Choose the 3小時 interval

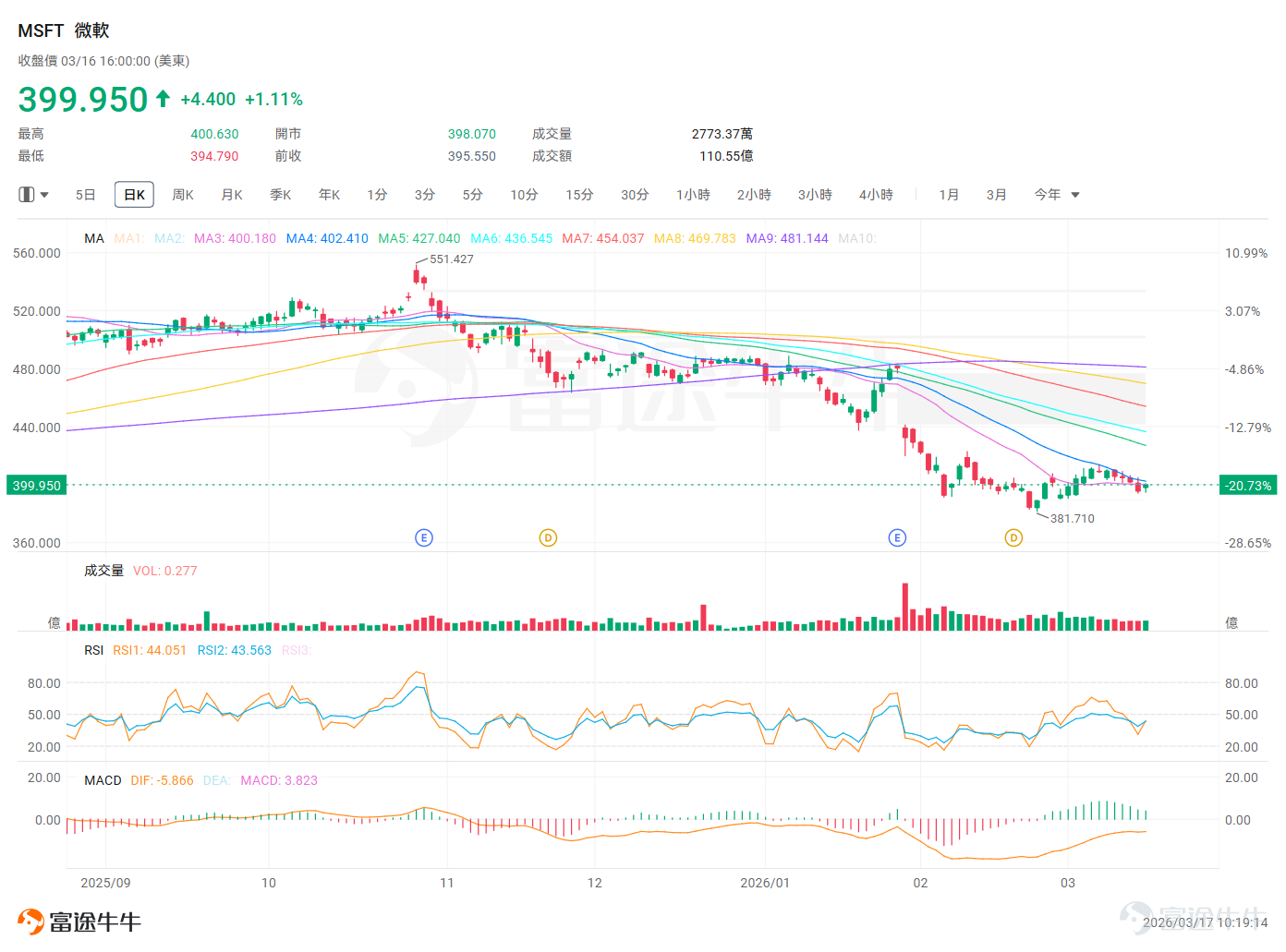[x=815, y=195]
